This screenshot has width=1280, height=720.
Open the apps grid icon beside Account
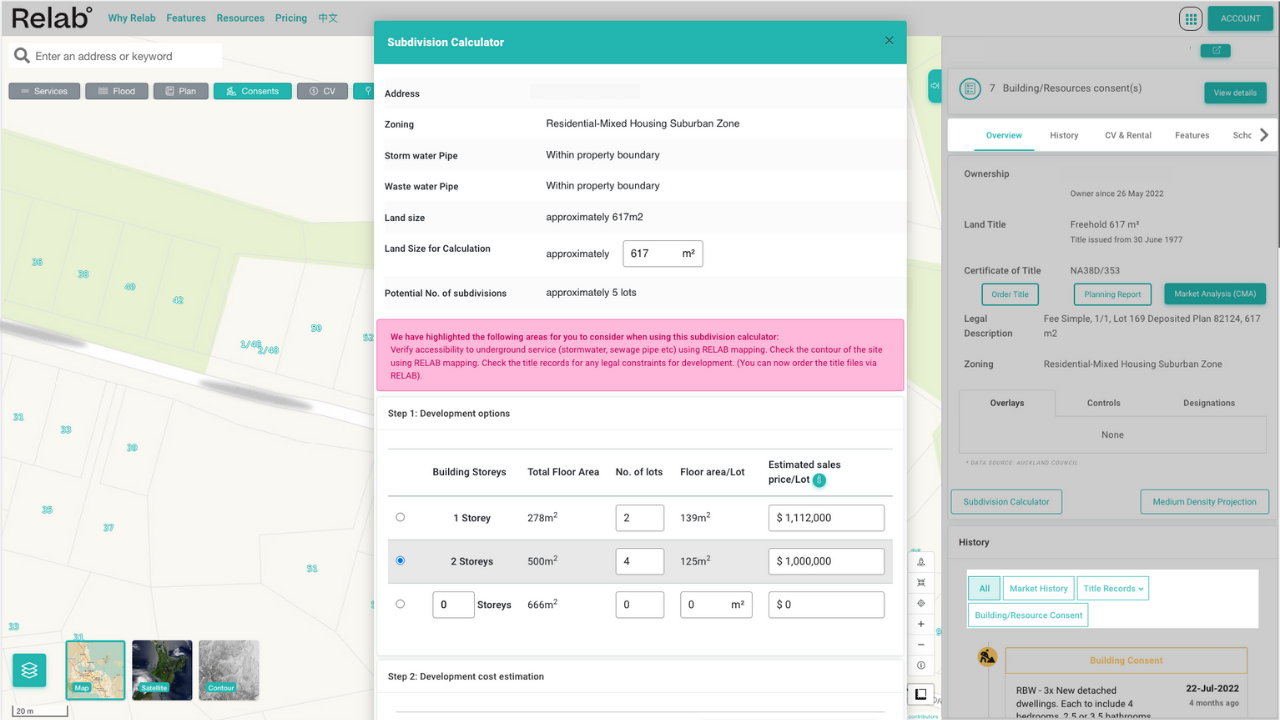[1190, 18]
